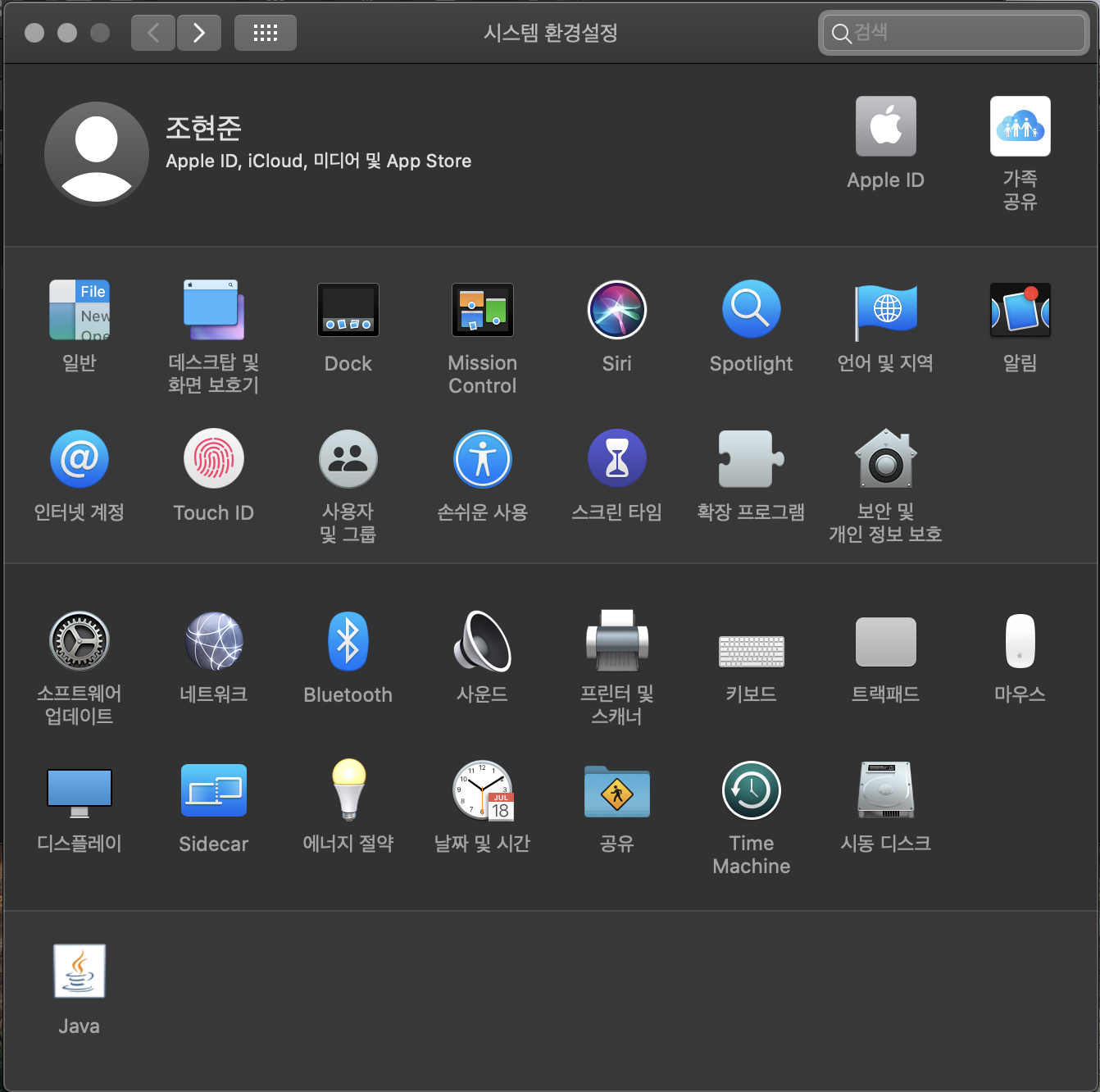
Task: Go forward with the right chevron button
Action: click(x=199, y=33)
